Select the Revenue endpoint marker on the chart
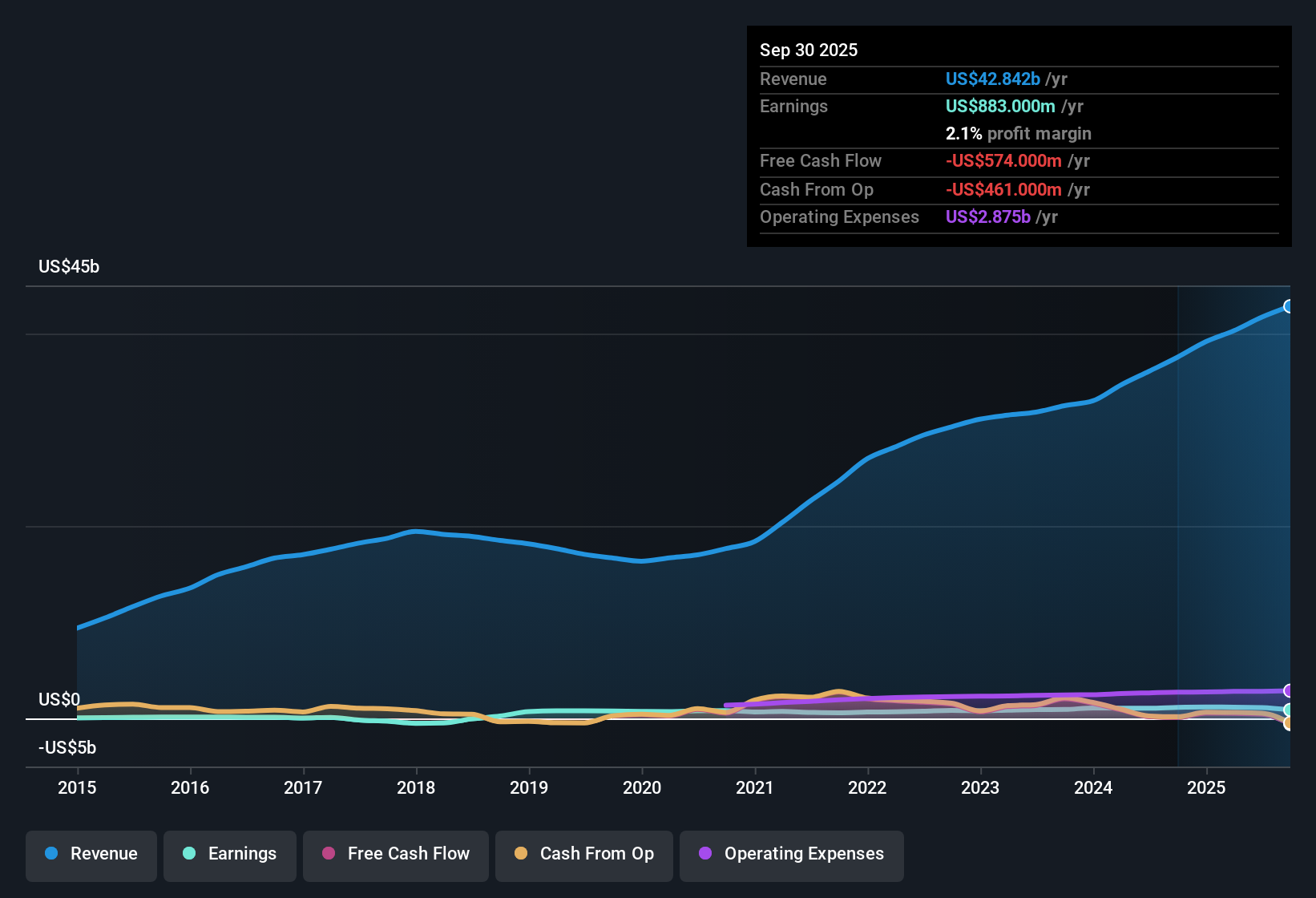Viewport: 1316px width, 898px height. [x=1289, y=306]
